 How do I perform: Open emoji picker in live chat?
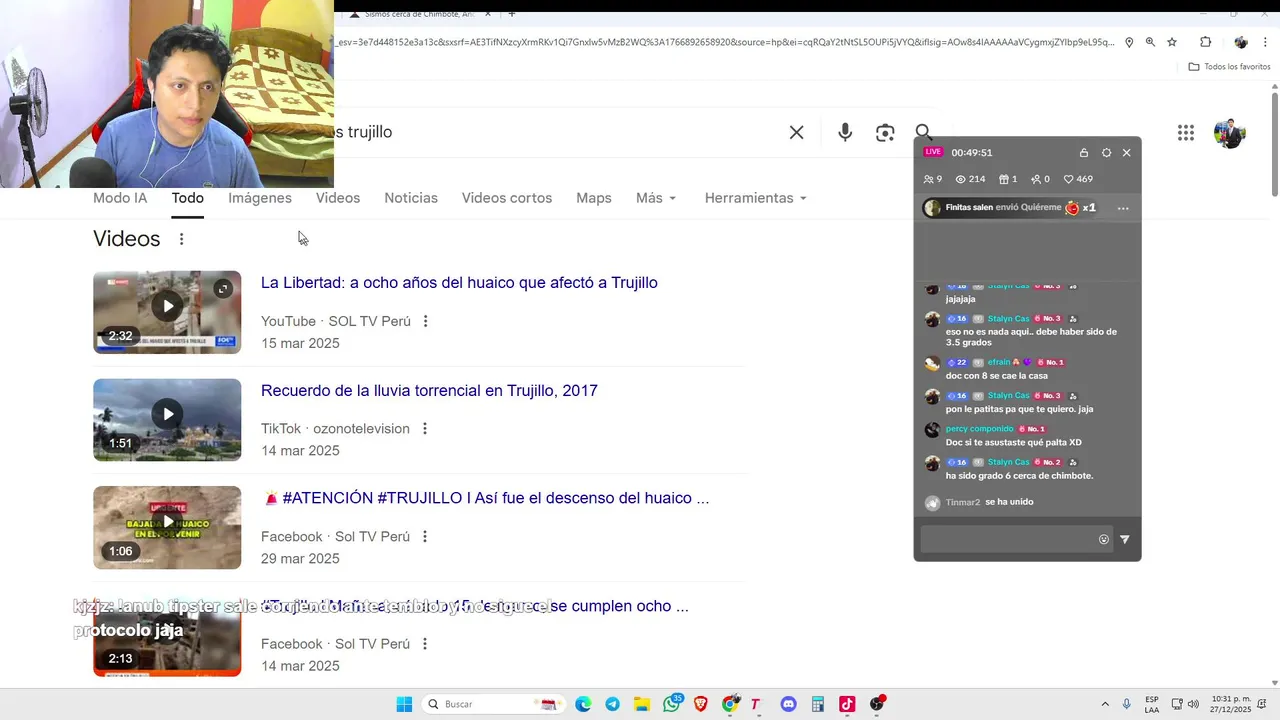tap(1104, 539)
